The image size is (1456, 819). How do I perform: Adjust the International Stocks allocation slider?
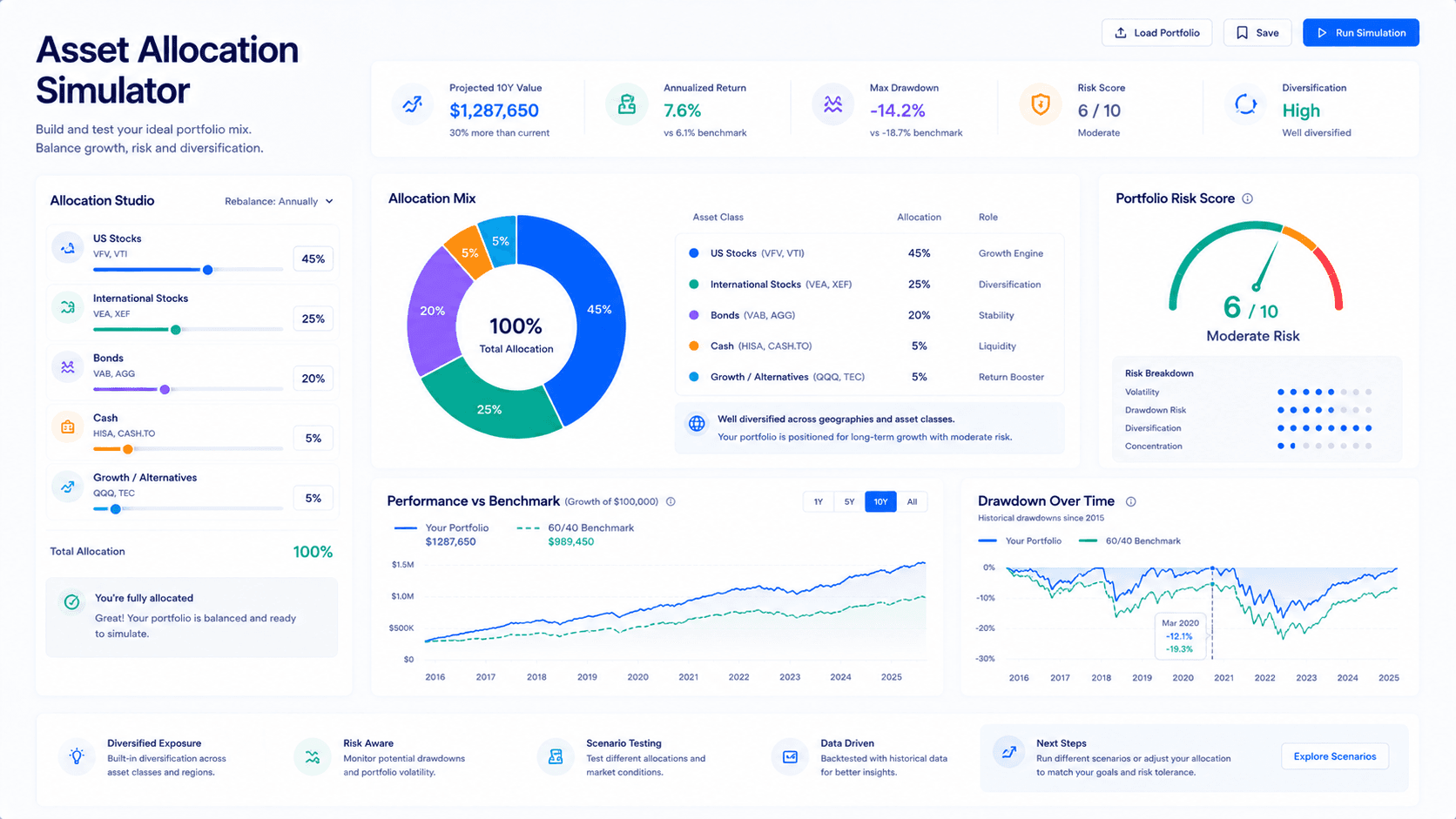point(176,330)
